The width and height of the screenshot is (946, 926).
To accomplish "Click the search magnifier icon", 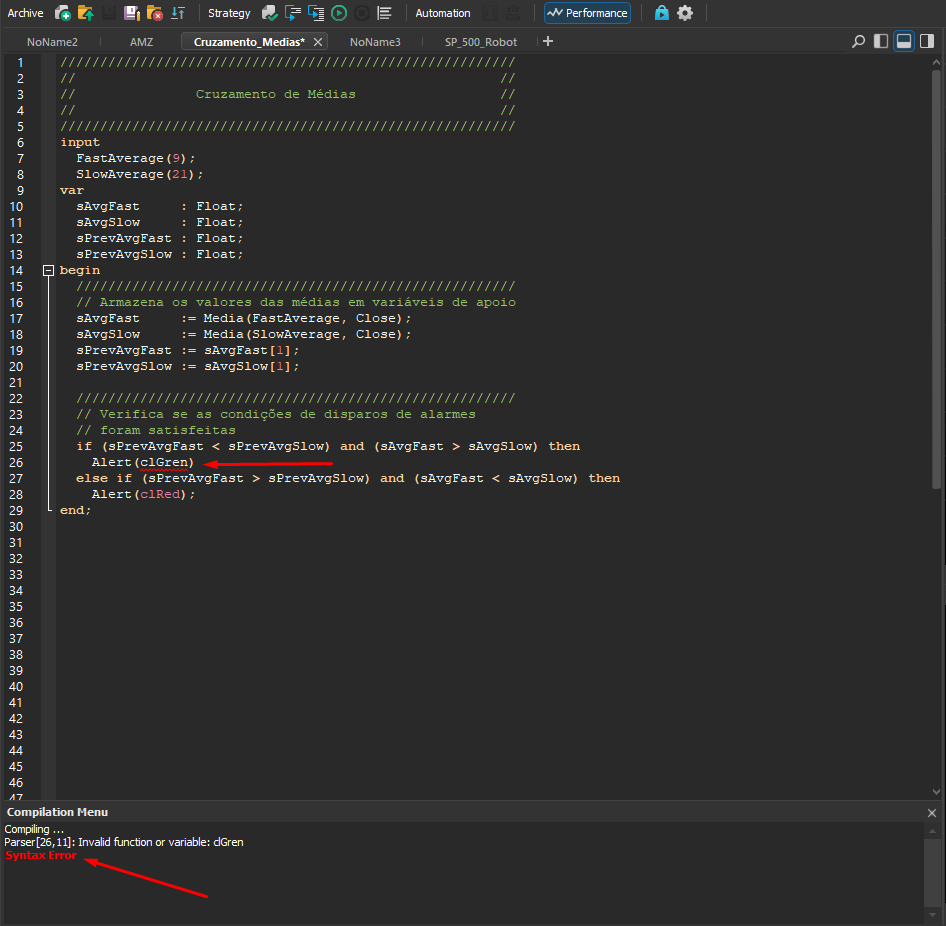I will click(x=858, y=41).
